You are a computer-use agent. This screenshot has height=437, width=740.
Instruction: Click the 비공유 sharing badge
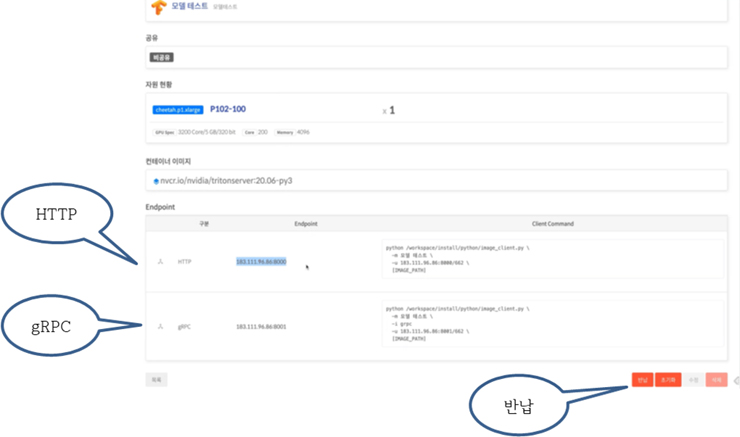pyautogui.click(x=162, y=58)
